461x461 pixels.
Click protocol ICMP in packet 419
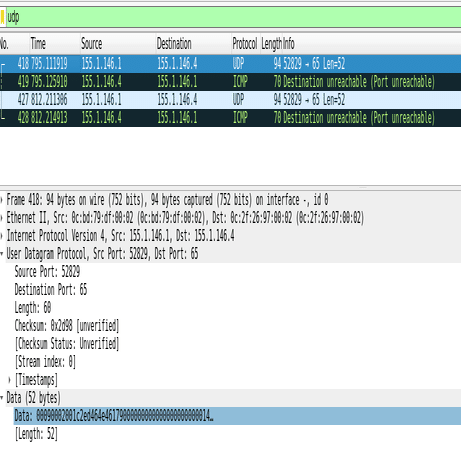coord(240,82)
